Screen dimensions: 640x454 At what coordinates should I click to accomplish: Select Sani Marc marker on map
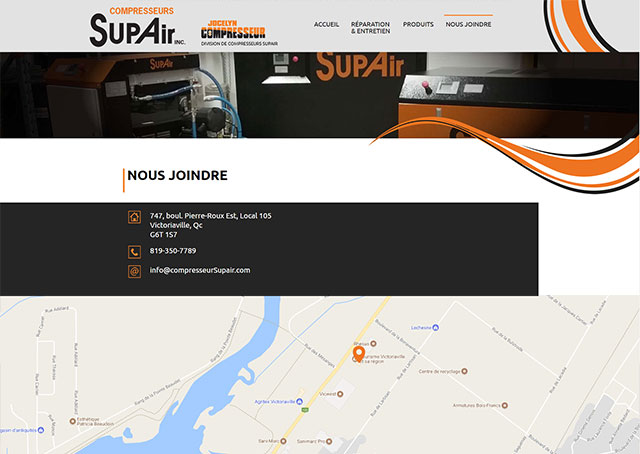283,441
